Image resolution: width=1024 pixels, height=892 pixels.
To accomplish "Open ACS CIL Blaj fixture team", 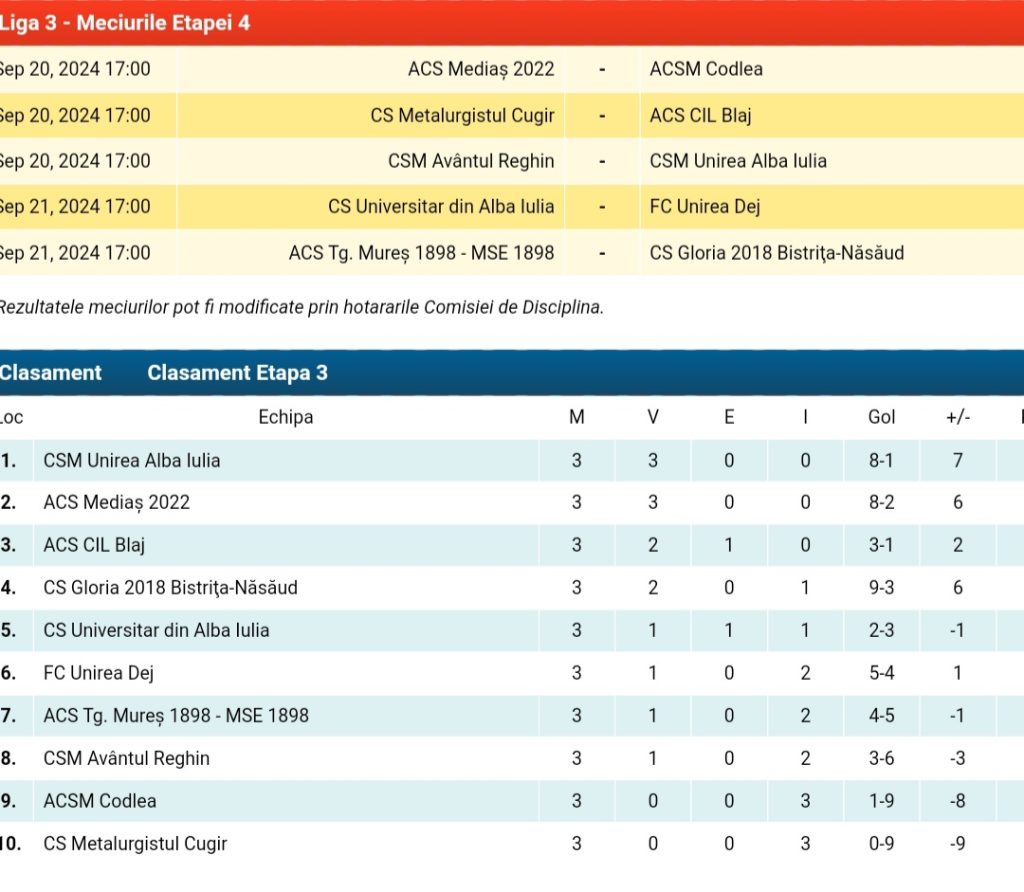I will [700, 116].
